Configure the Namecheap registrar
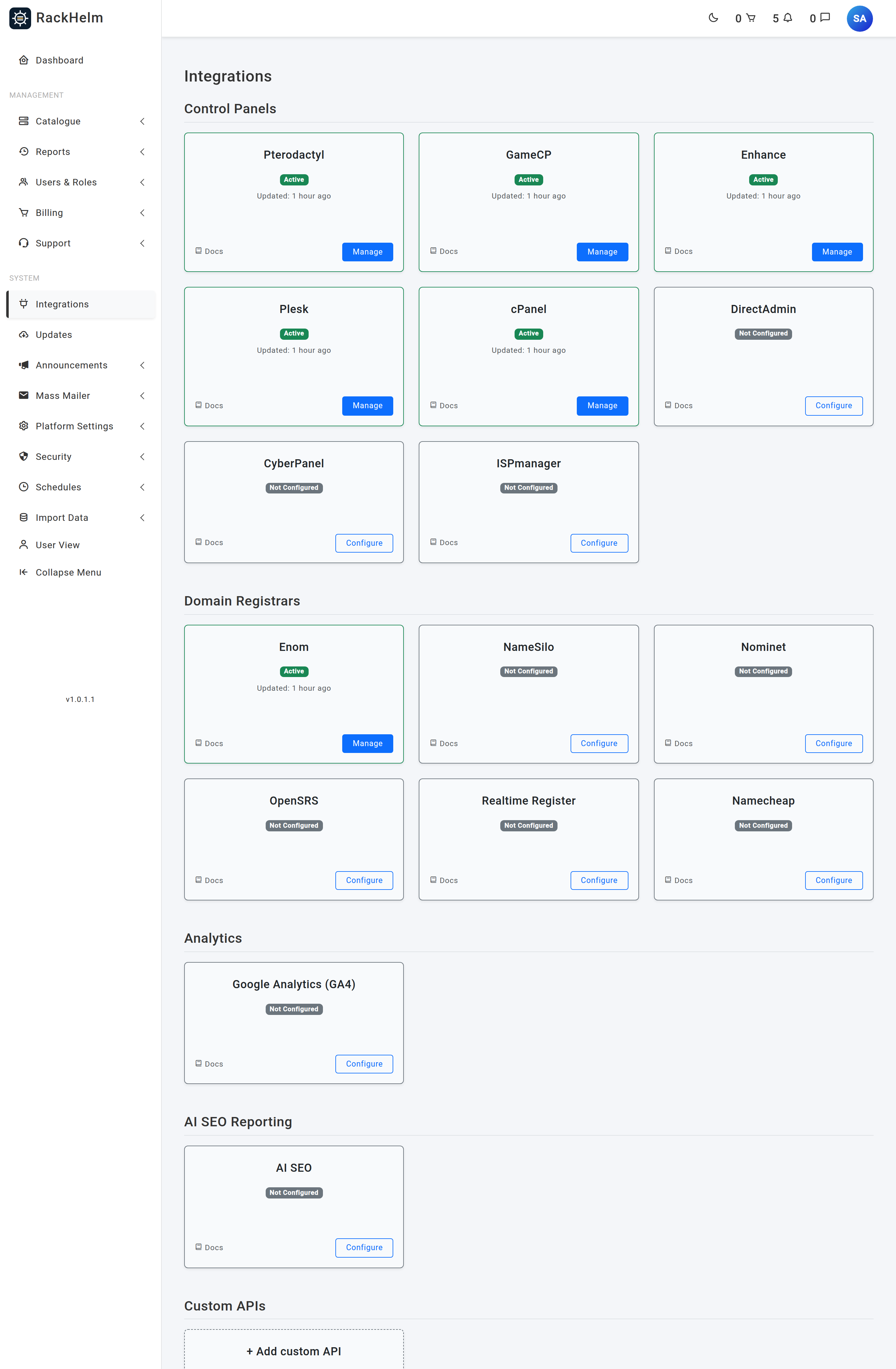The image size is (896, 1369). tap(833, 880)
